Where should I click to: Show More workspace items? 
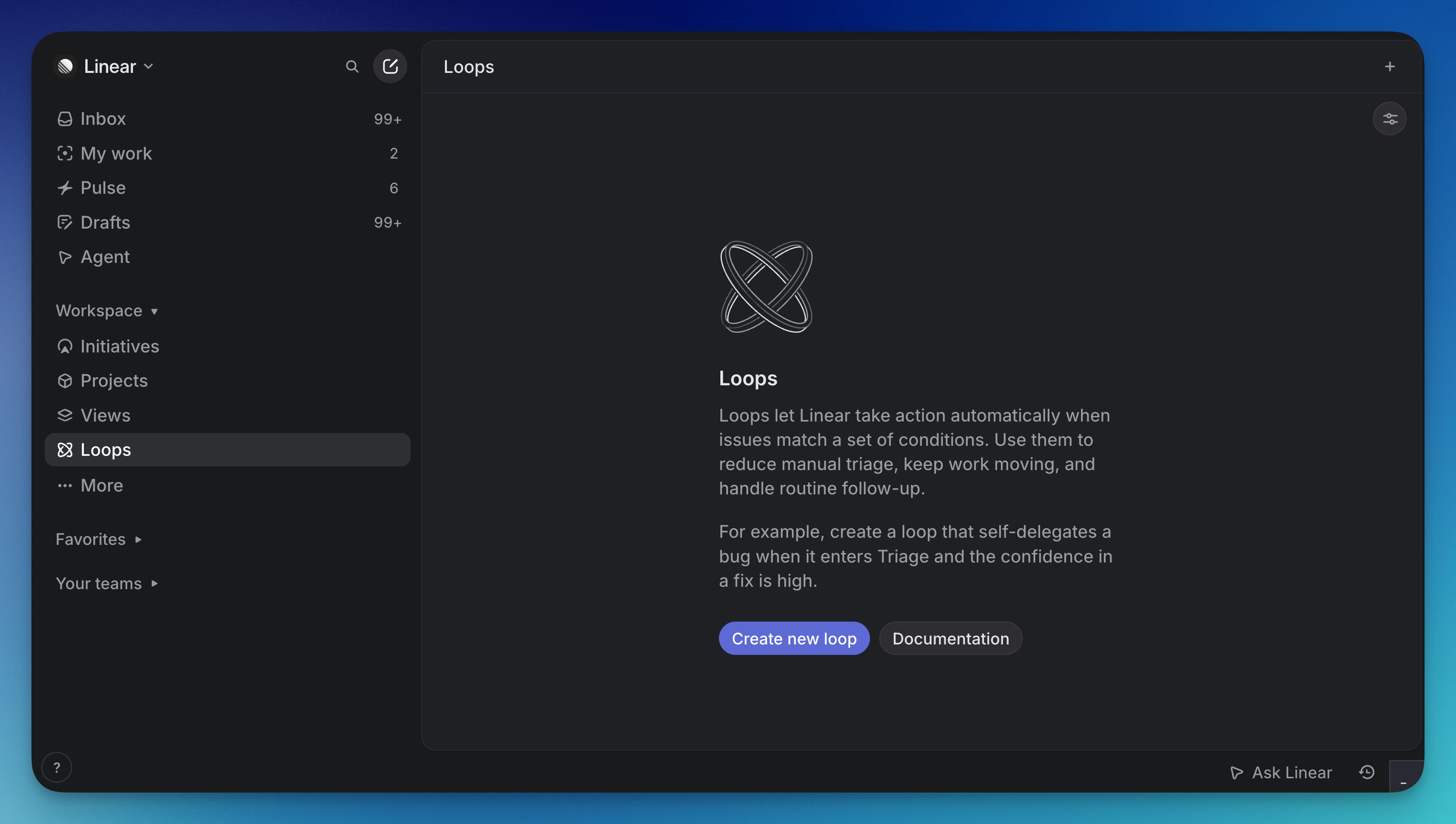point(228,485)
